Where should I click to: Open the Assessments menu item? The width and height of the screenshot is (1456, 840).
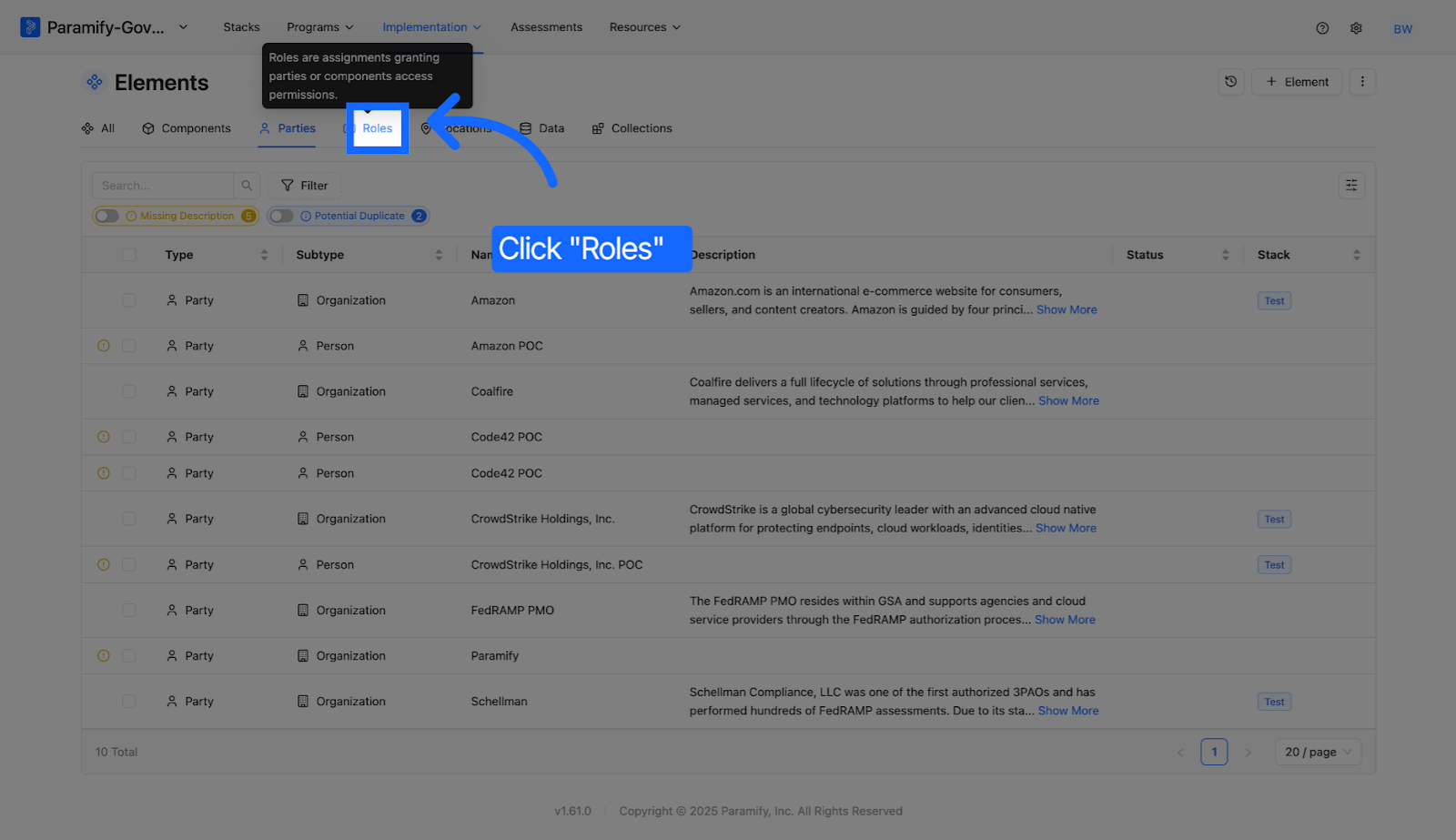[x=546, y=27]
